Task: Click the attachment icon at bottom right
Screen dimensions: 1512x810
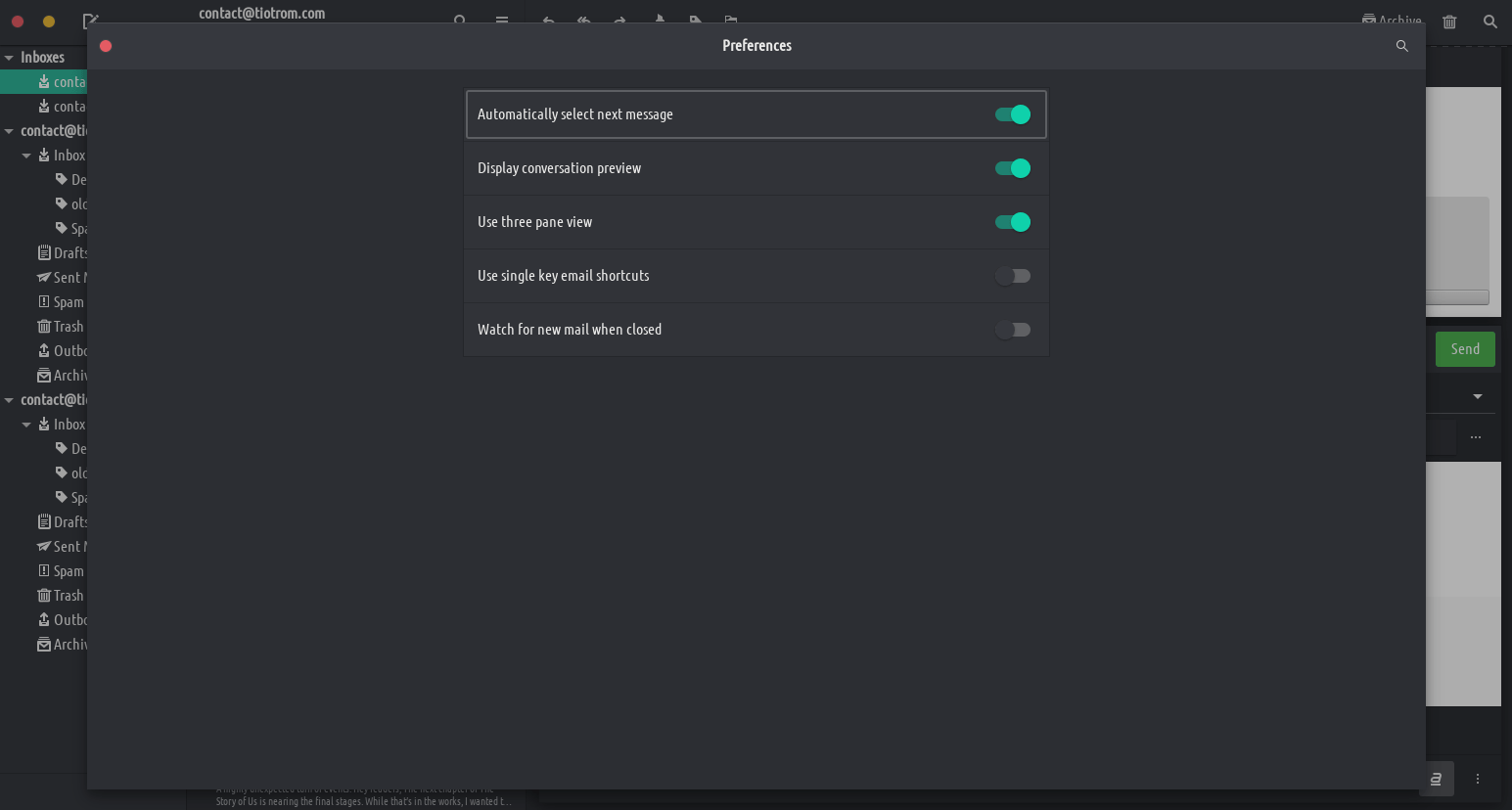Action: point(1436,779)
